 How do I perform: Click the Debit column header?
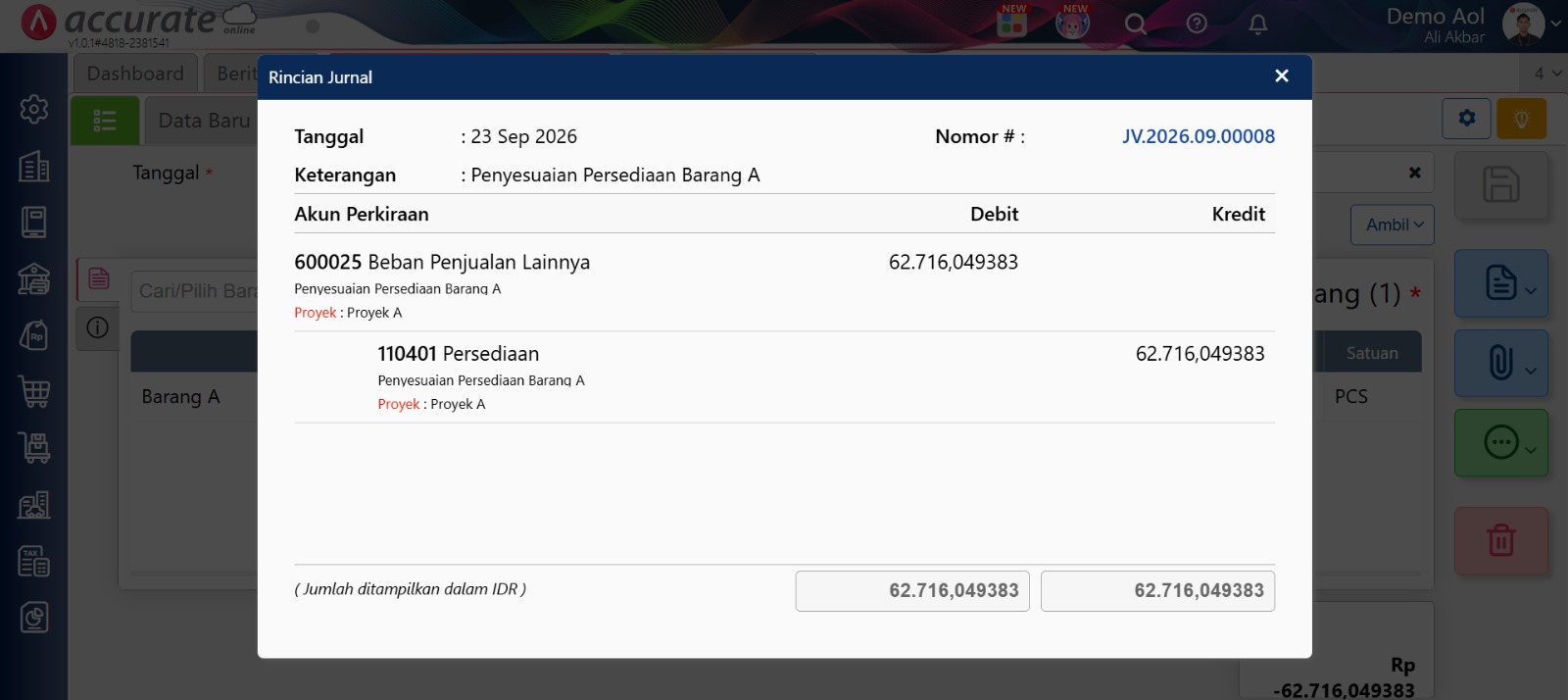(x=994, y=214)
